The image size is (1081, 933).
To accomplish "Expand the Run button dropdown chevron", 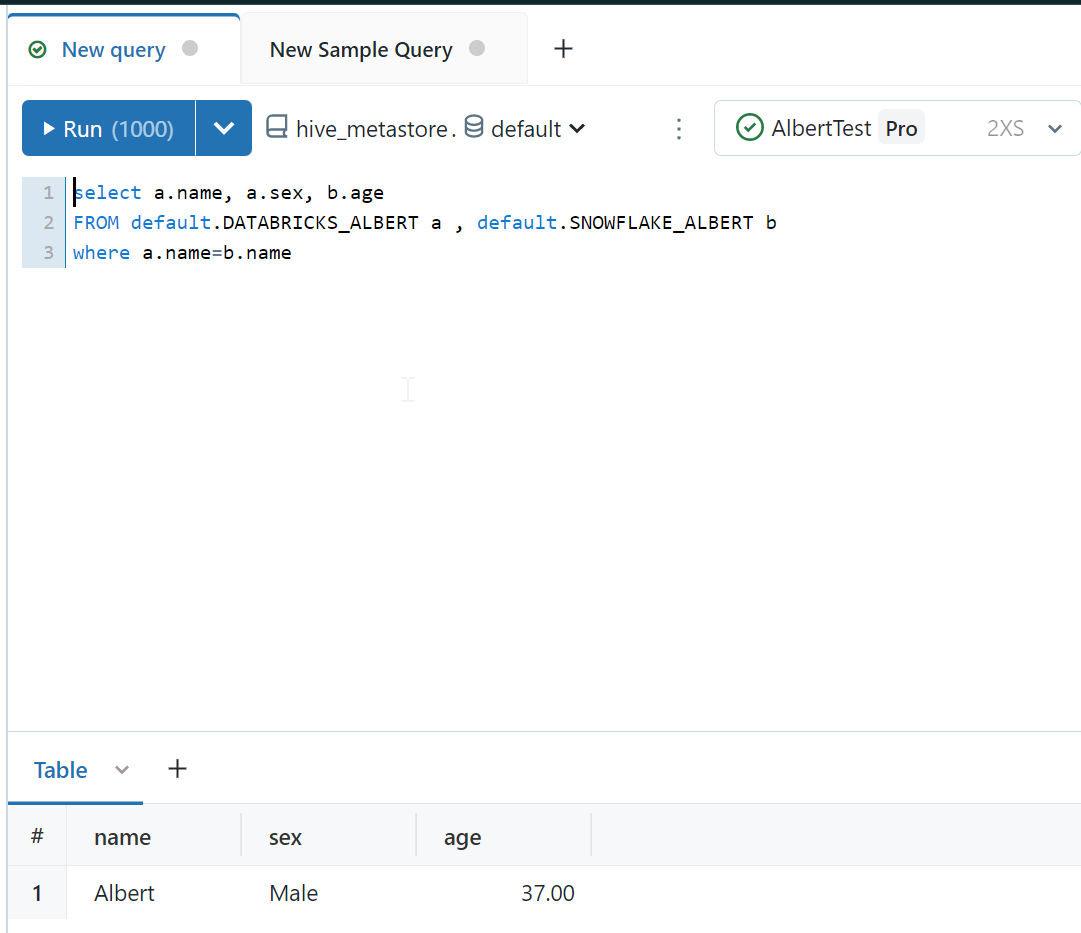I will 224,128.
